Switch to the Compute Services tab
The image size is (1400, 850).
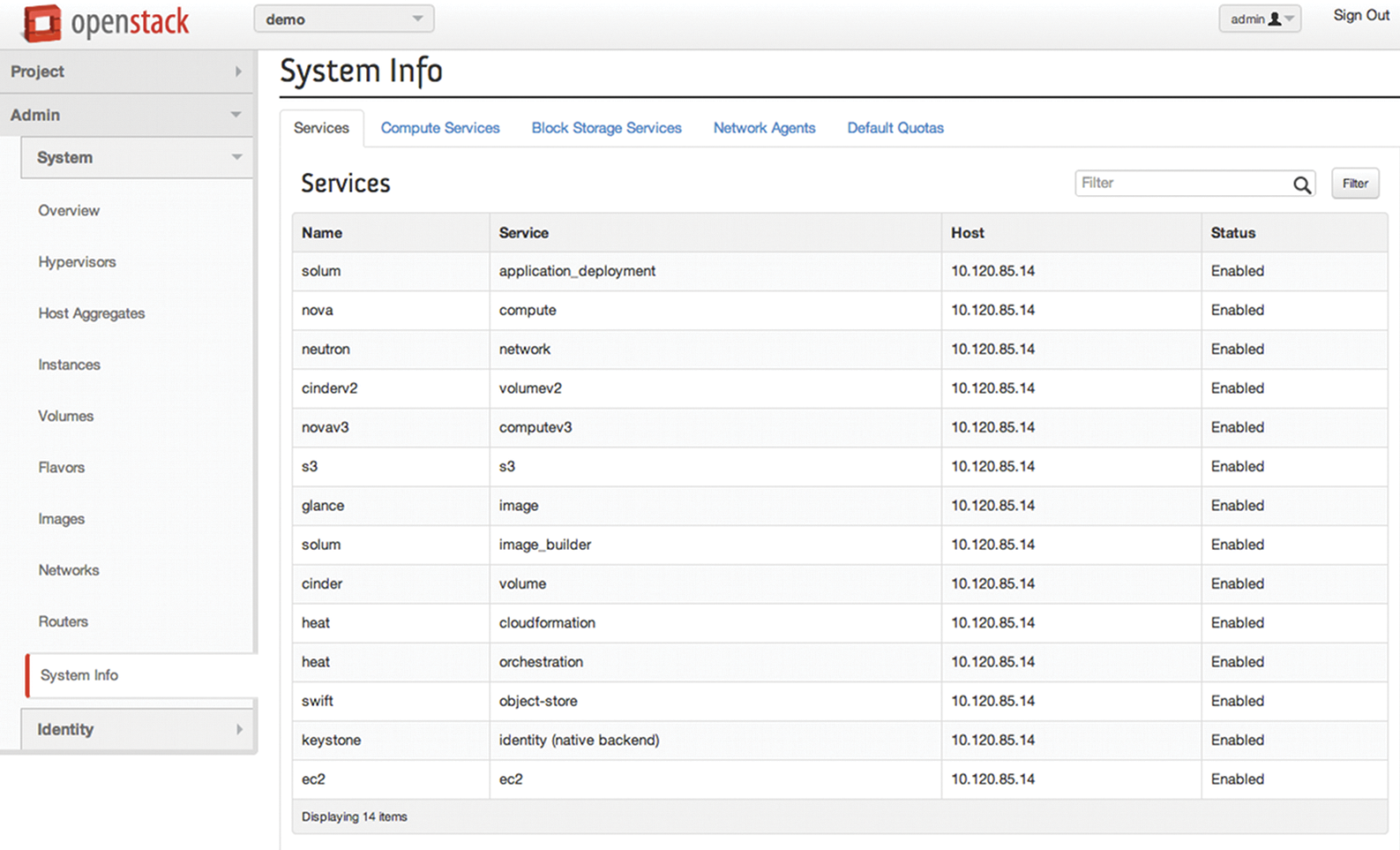440,128
